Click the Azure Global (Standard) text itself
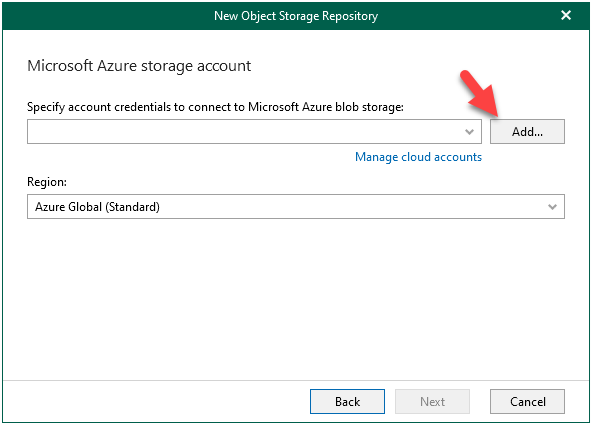Viewport: 591px width, 425px height. [x=97, y=207]
